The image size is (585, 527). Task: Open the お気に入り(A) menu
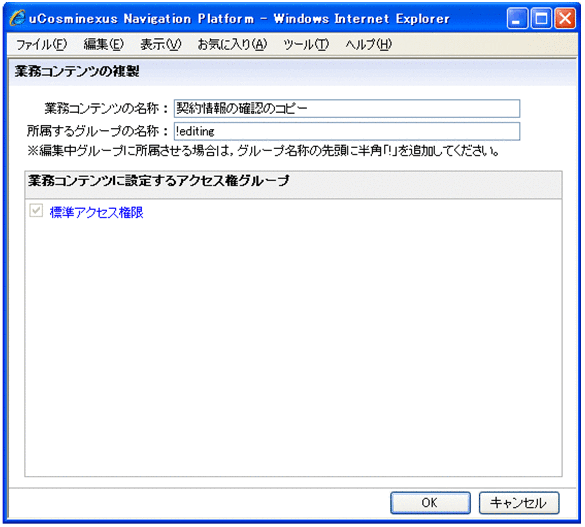(x=232, y=44)
